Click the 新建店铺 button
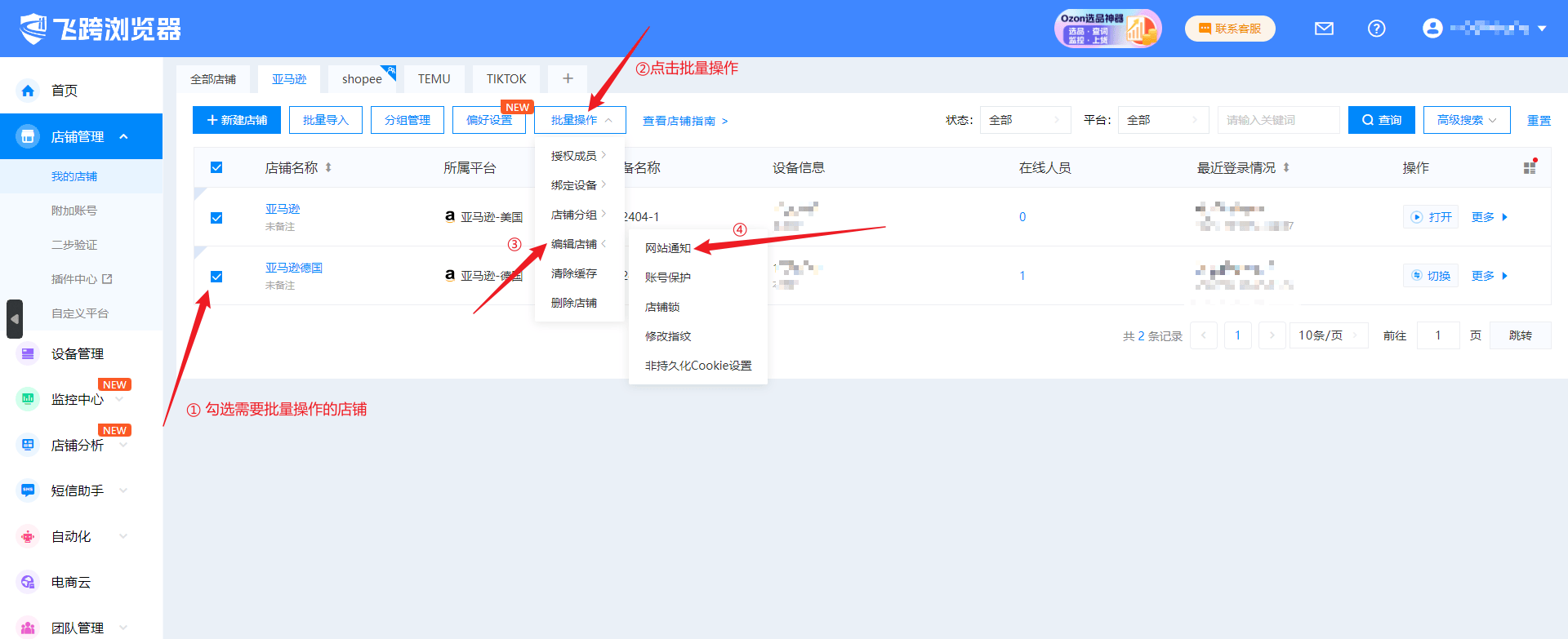 coord(237,120)
